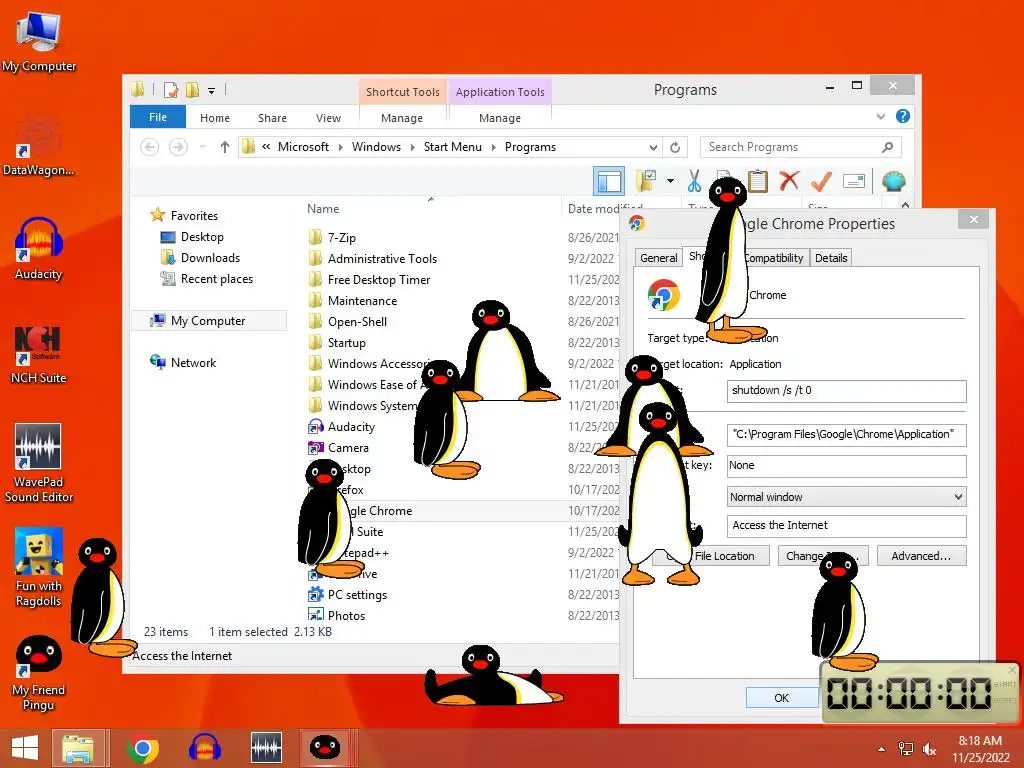Image resolution: width=1024 pixels, height=768 pixels.
Task: Click the Open-Shell settings shell icon
Action: click(893, 181)
